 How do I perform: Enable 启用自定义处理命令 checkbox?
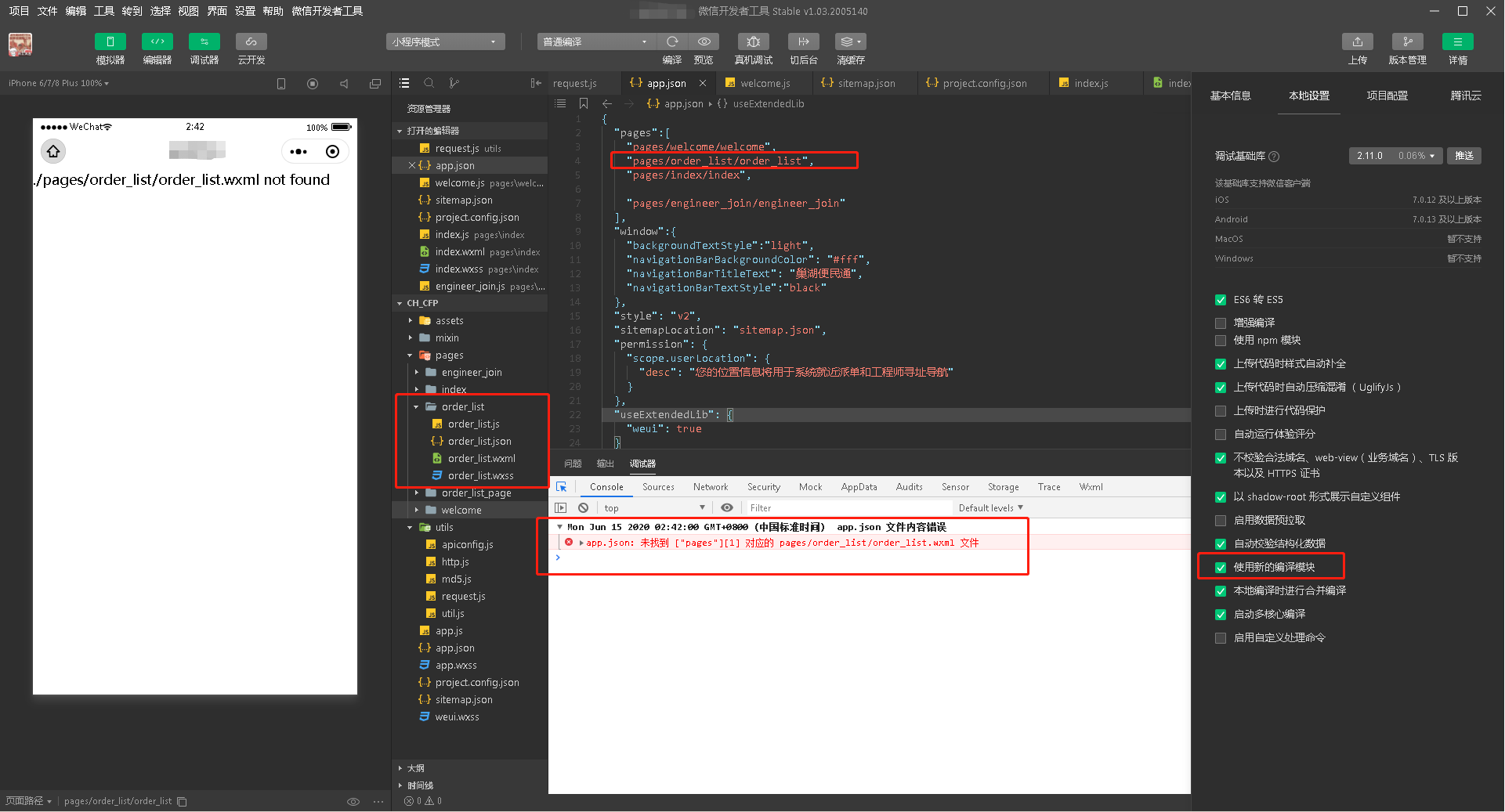point(1221,638)
